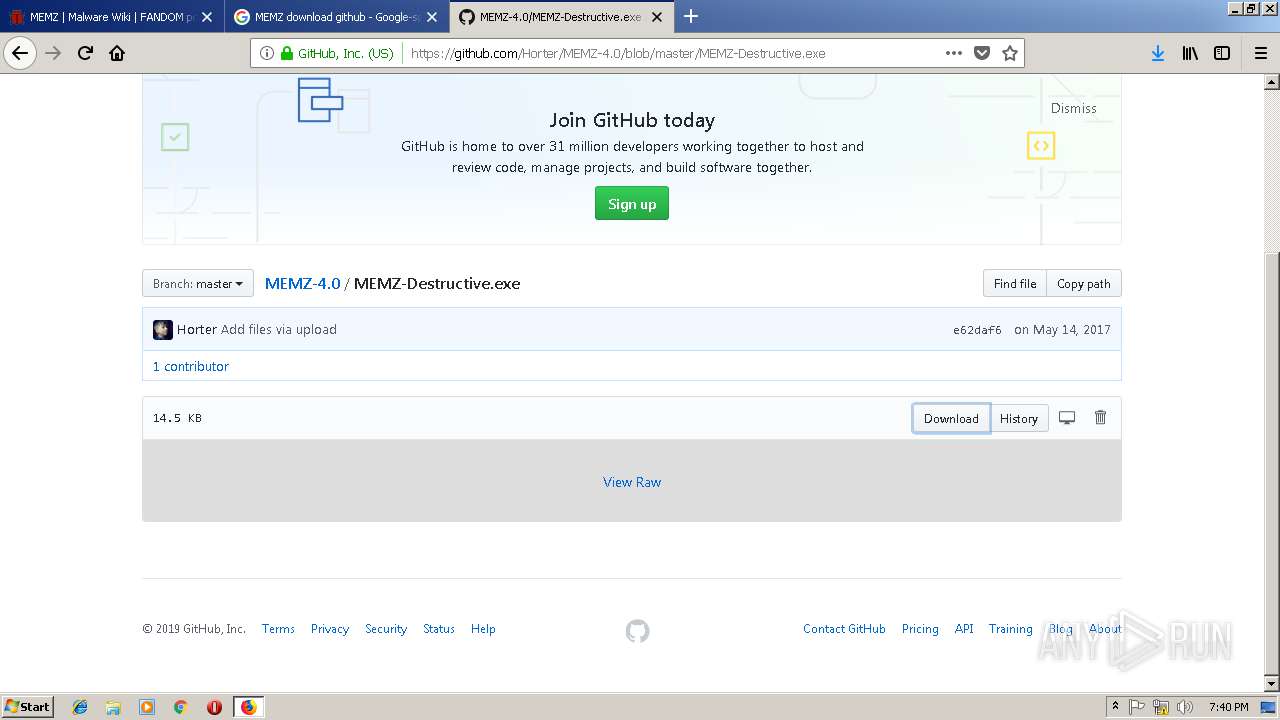
Task: Open Horter's profile link
Action: 197,329
